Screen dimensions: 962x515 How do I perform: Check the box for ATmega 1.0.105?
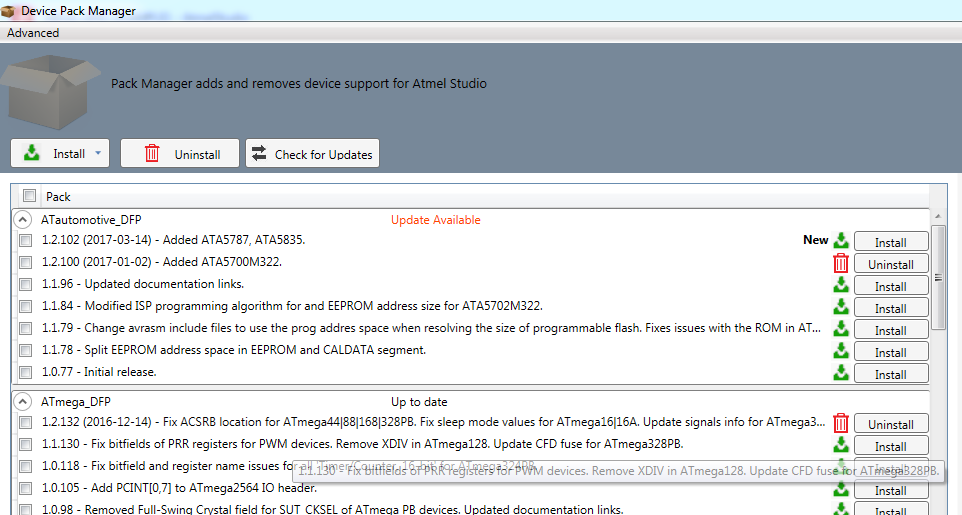25,489
